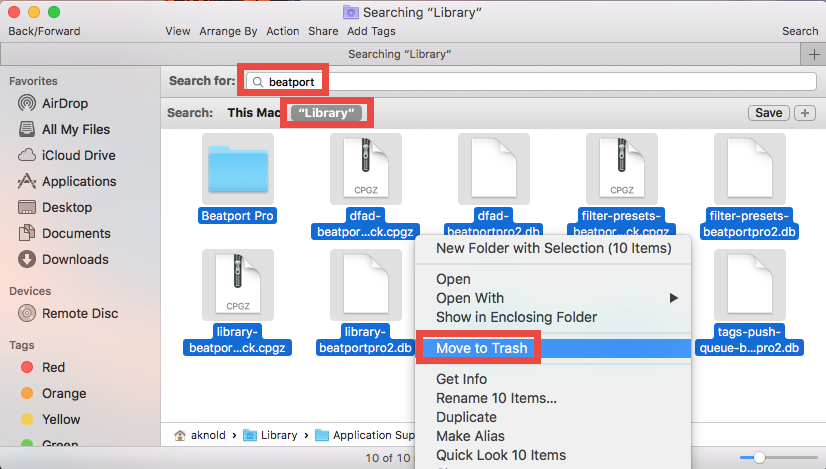Click the Remote Disc device icon
Image resolution: width=826 pixels, height=469 pixels.
[x=26, y=313]
